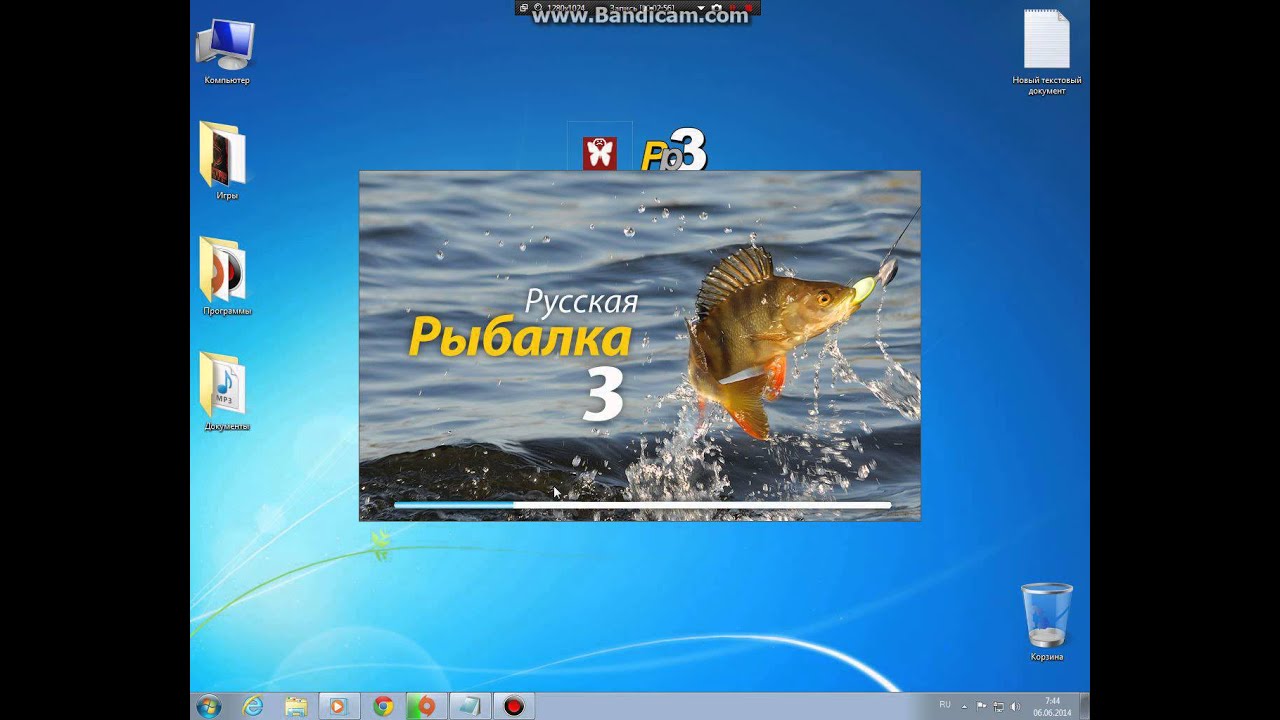Select the red butterfly desktop shortcut

point(600,153)
